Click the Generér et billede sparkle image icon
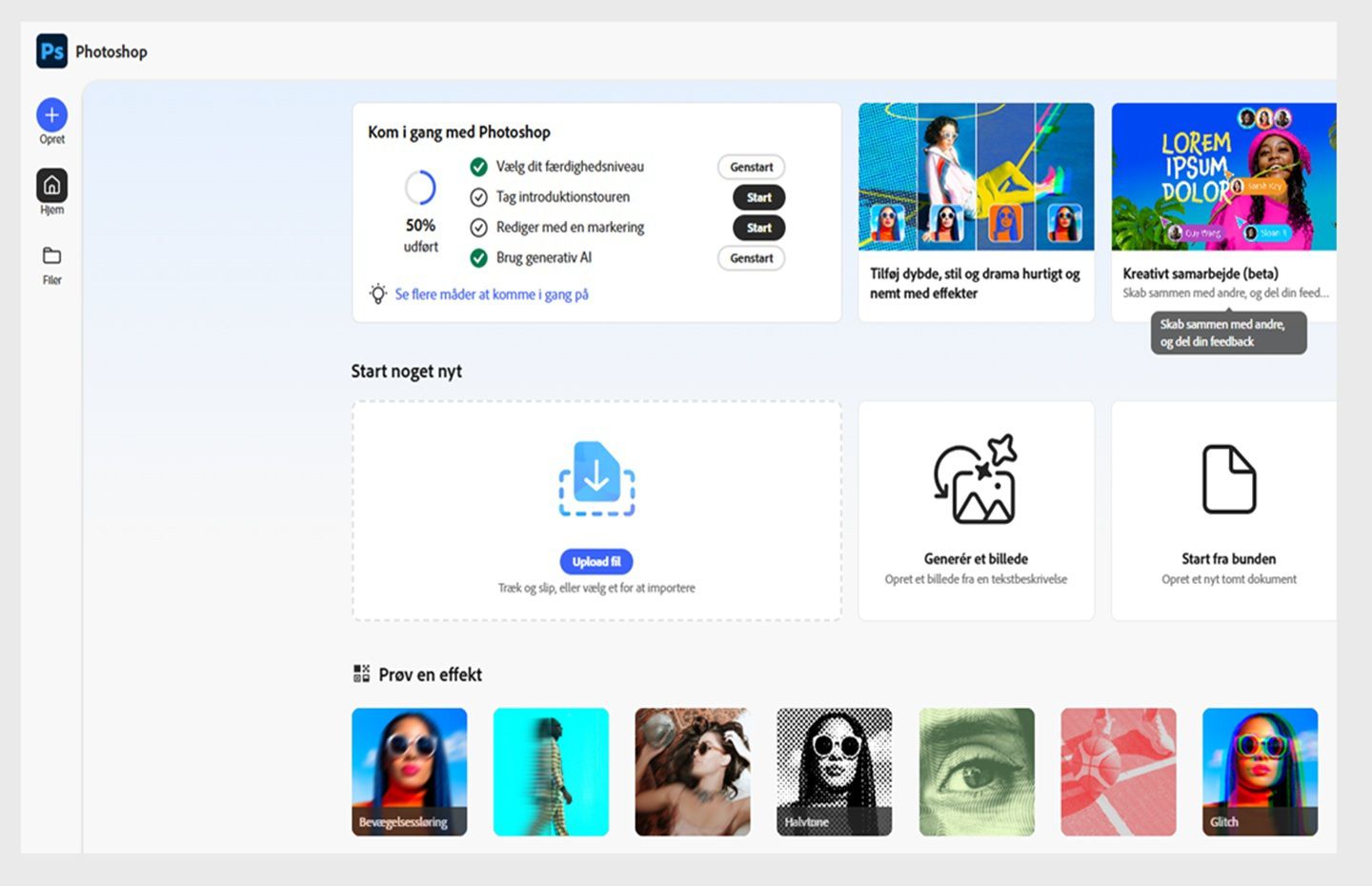 click(975, 481)
